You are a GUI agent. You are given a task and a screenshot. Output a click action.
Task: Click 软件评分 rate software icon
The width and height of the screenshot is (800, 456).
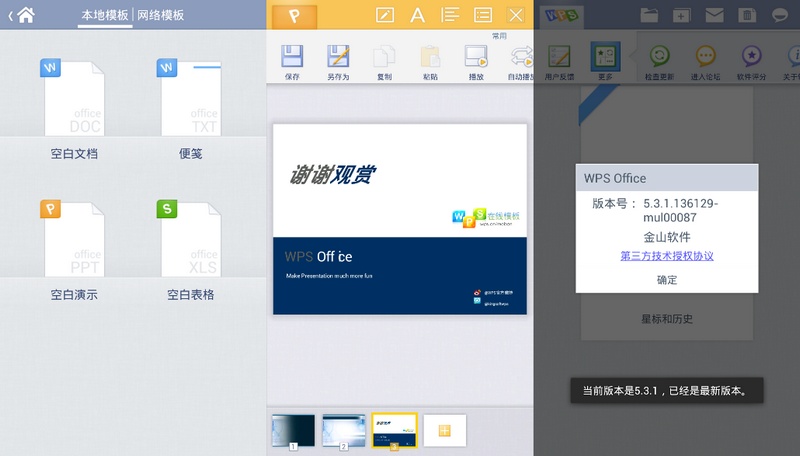click(x=751, y=62)
